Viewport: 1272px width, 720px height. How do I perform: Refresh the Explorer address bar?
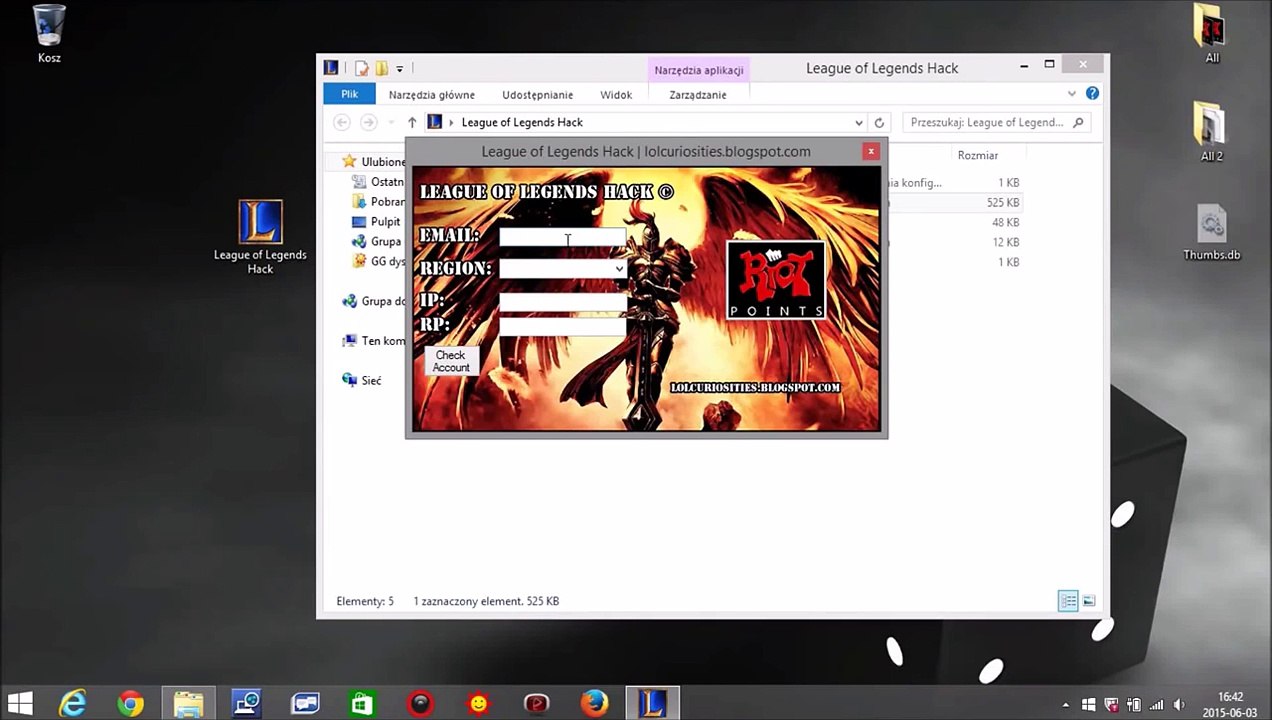point(879,122)
